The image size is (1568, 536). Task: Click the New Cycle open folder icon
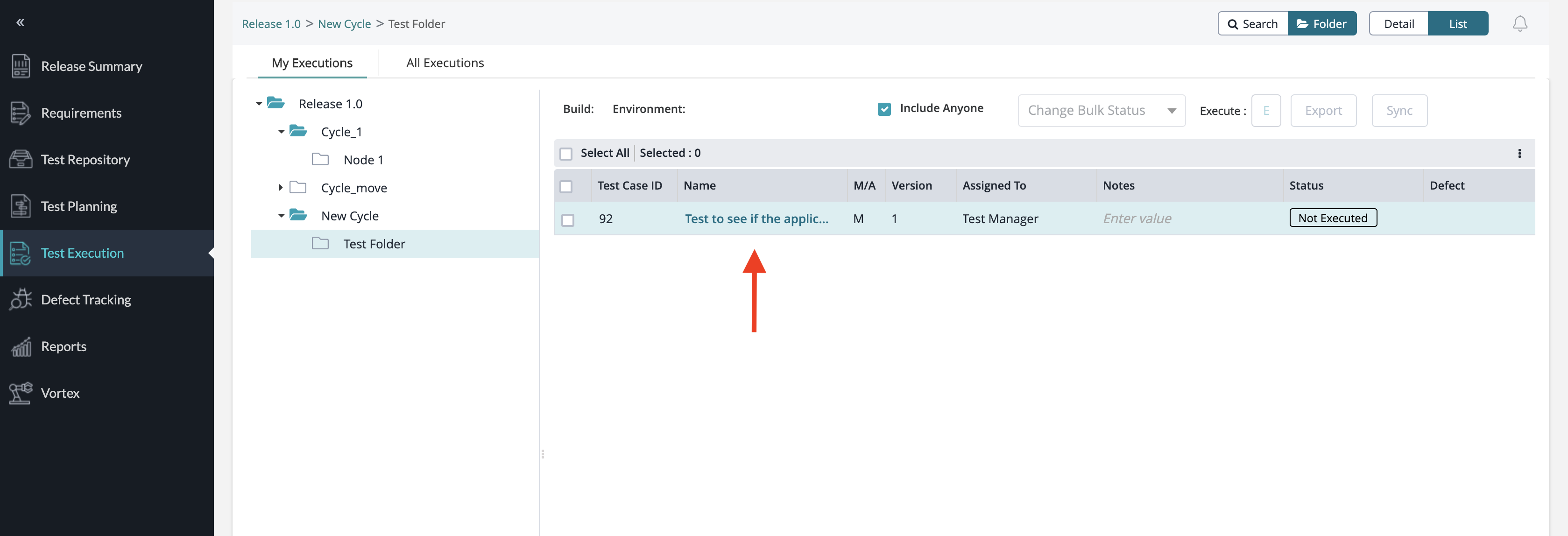pos(298,215)
